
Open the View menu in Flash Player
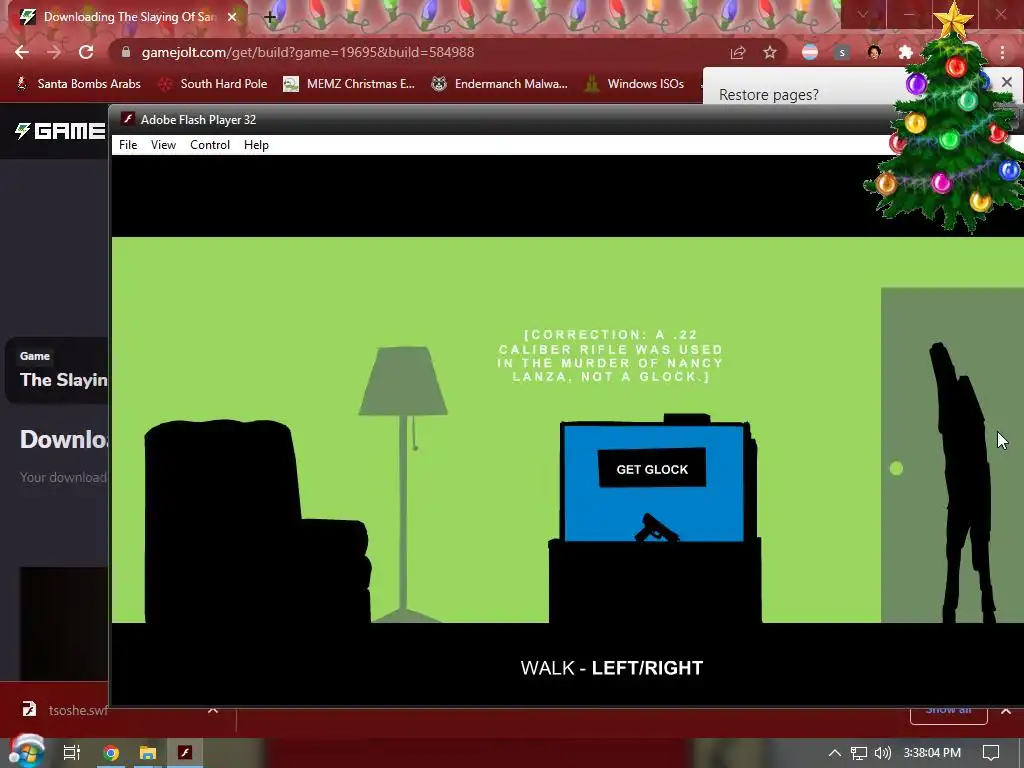click(x=163, y=145)
